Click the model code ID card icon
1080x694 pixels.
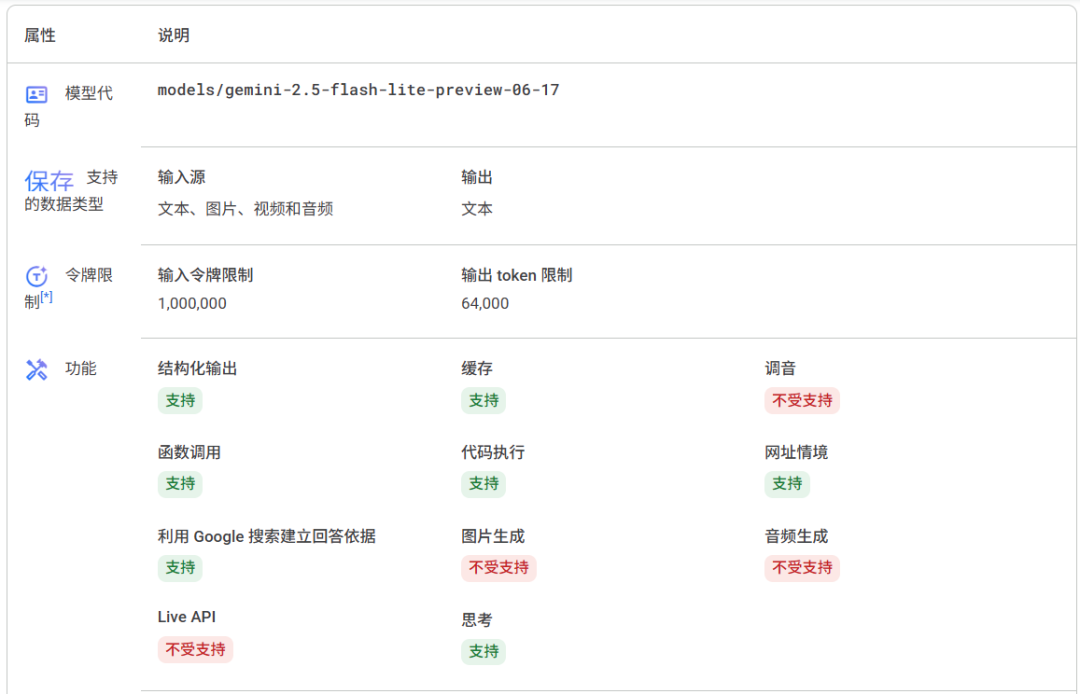coord(36,94)
